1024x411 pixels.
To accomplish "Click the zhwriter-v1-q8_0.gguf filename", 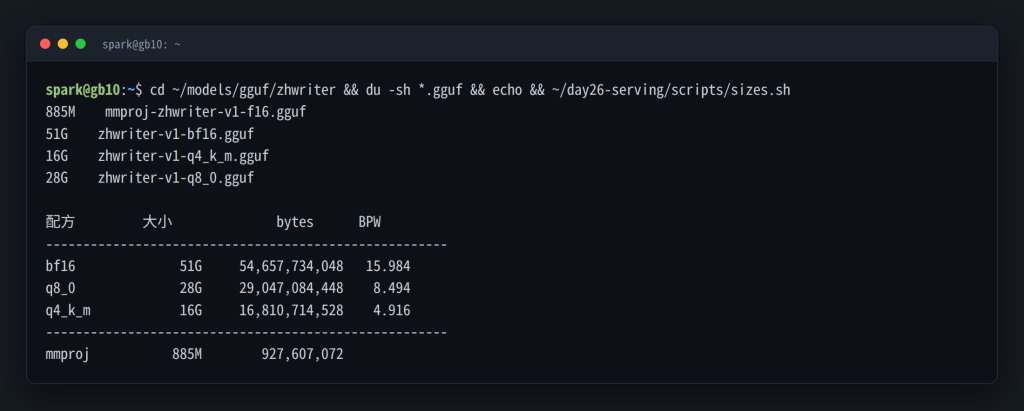I will point(176,178).
